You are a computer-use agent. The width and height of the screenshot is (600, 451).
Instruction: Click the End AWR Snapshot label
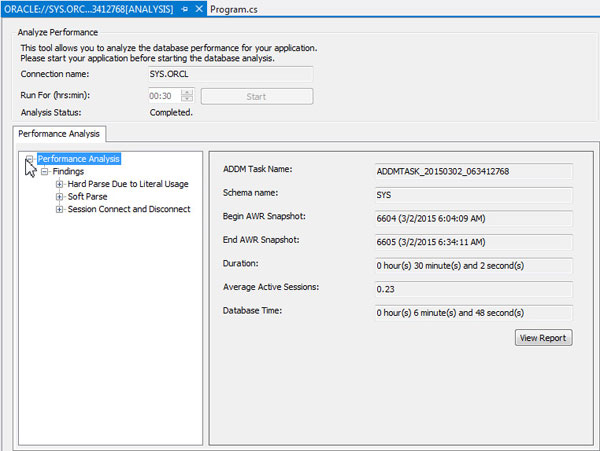(x=261, y=240)
